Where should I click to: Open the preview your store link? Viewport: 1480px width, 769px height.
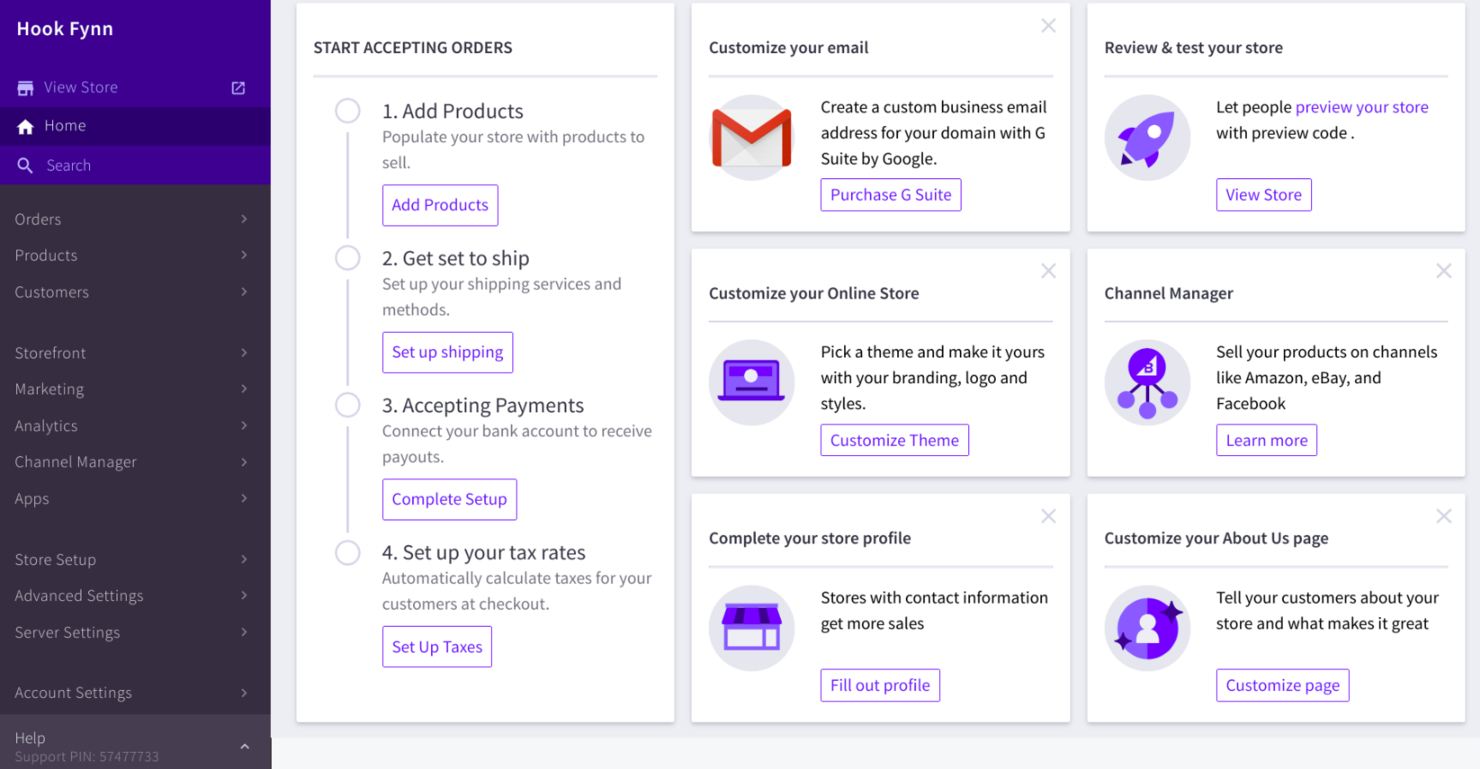(1362, 107)
